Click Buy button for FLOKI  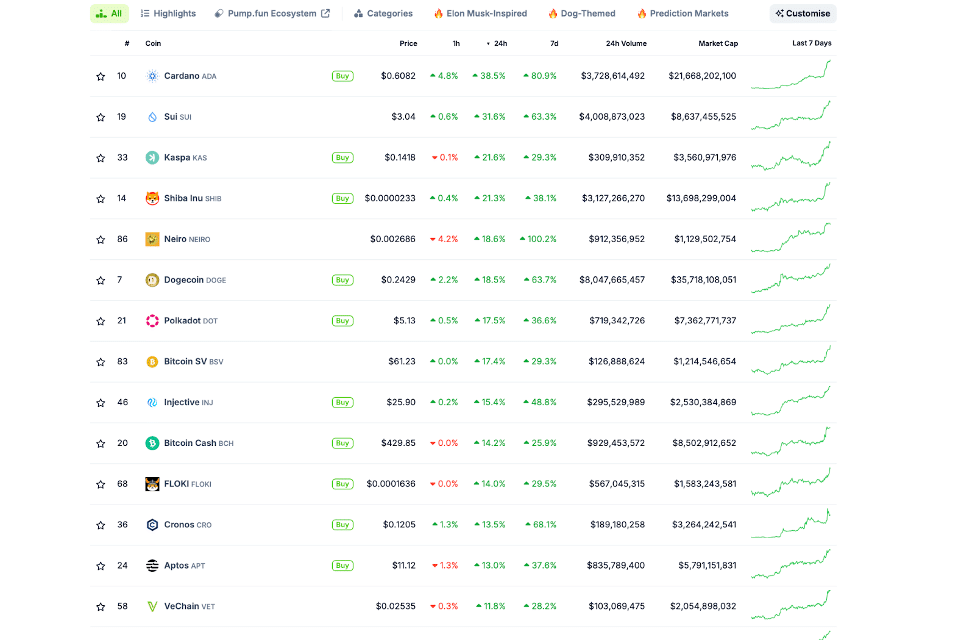point(343,484)
